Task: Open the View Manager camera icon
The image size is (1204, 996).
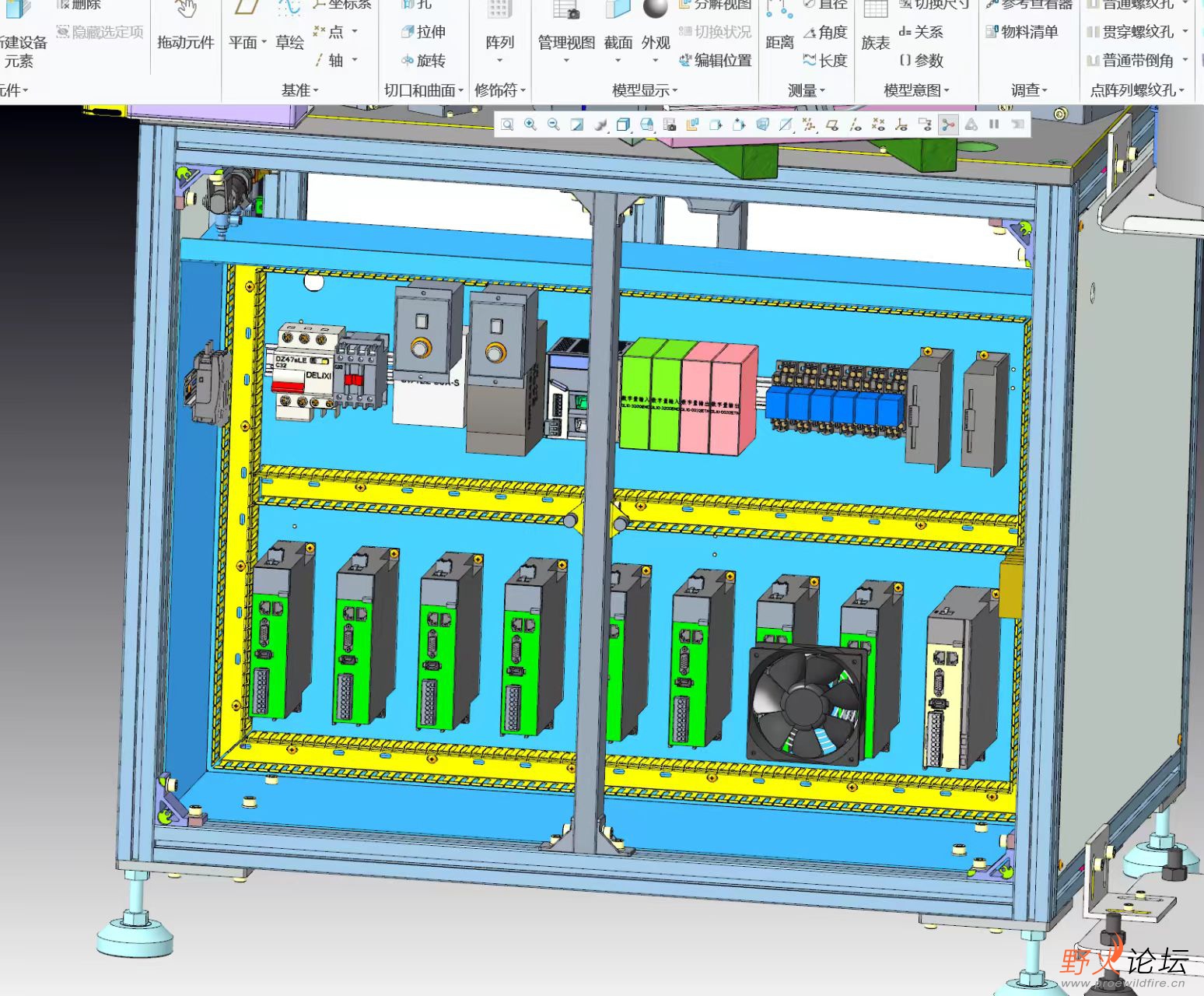Action: click(x=670, y=124)
